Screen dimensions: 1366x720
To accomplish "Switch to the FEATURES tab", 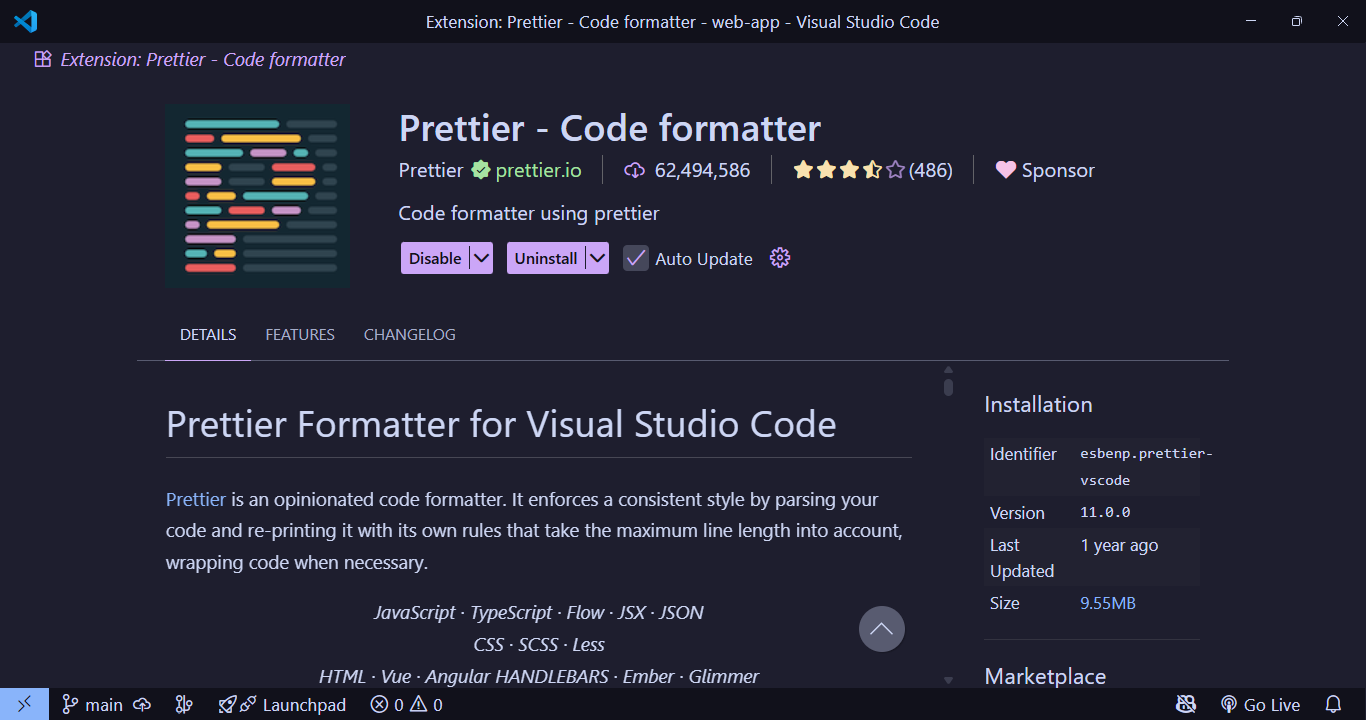I will [299, 334].
